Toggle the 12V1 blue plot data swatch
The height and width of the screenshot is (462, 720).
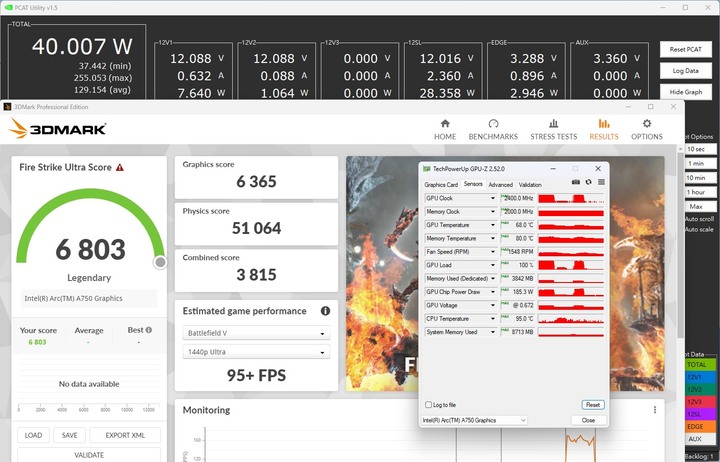click(x=700, y=377)
